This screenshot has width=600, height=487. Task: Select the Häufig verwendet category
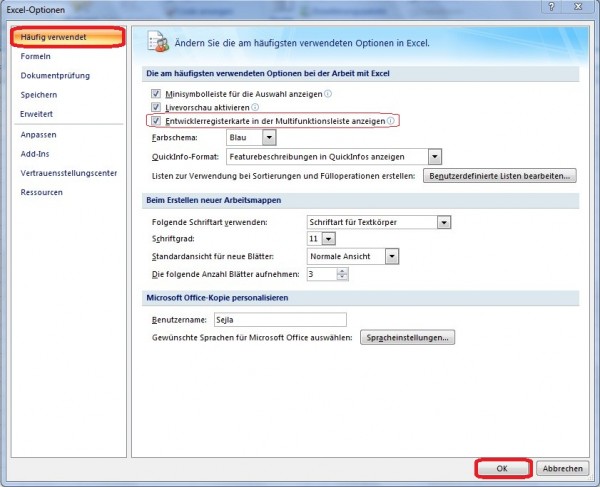[x=67, y=37]
